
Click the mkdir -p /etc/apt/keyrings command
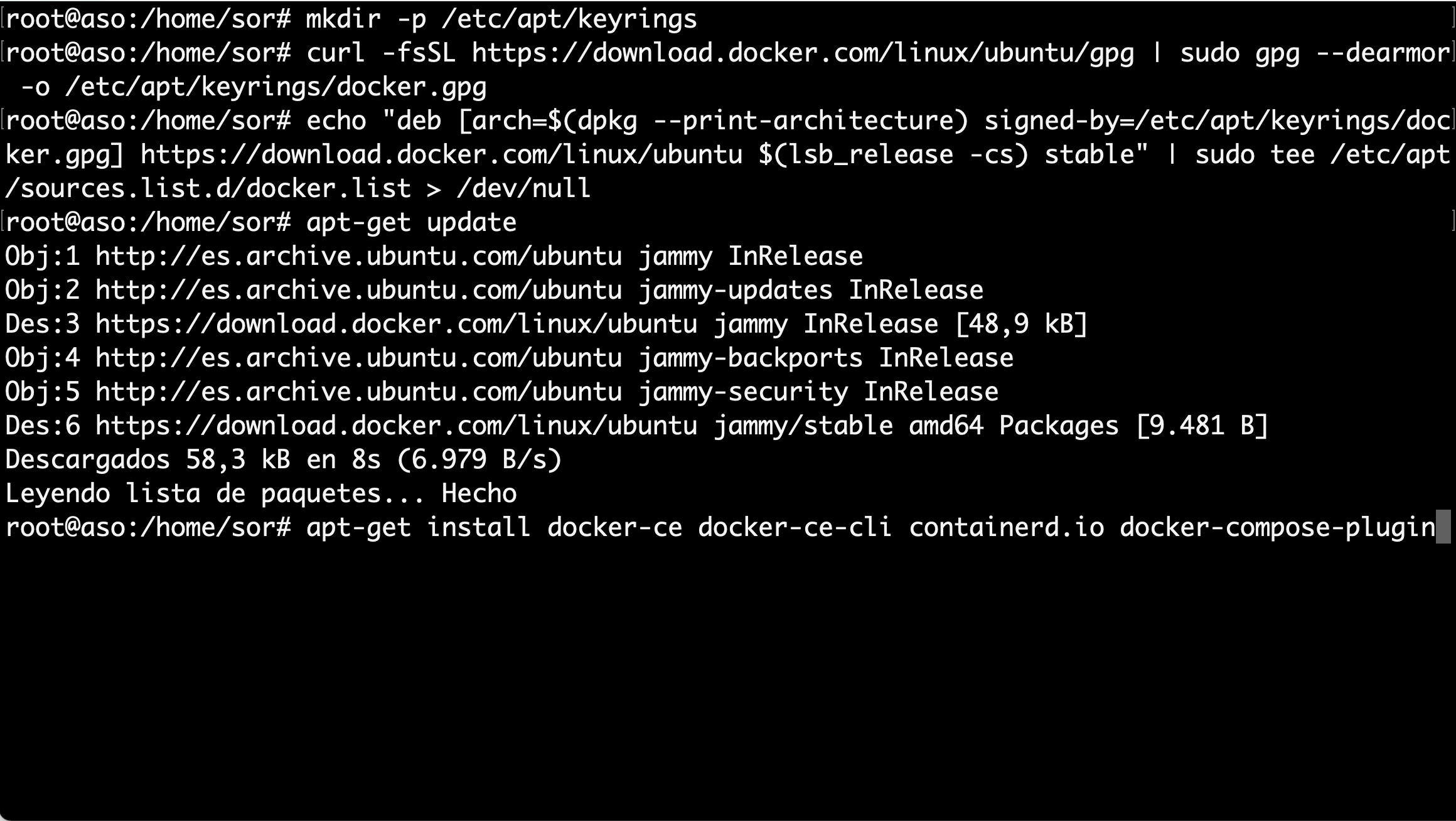tap(501, 19)
